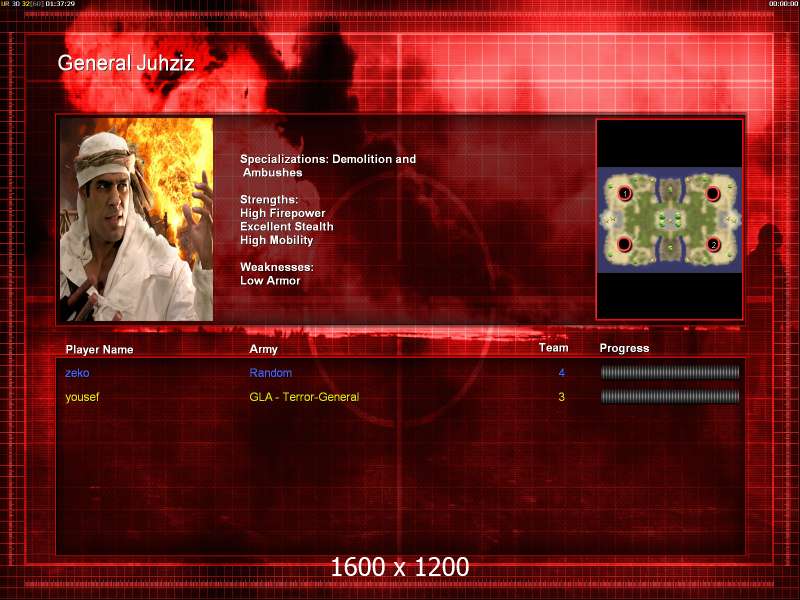Viewport: 800px width, 600px height.
Task: Click the 'High Firepower' line
Action: [283, 213]
